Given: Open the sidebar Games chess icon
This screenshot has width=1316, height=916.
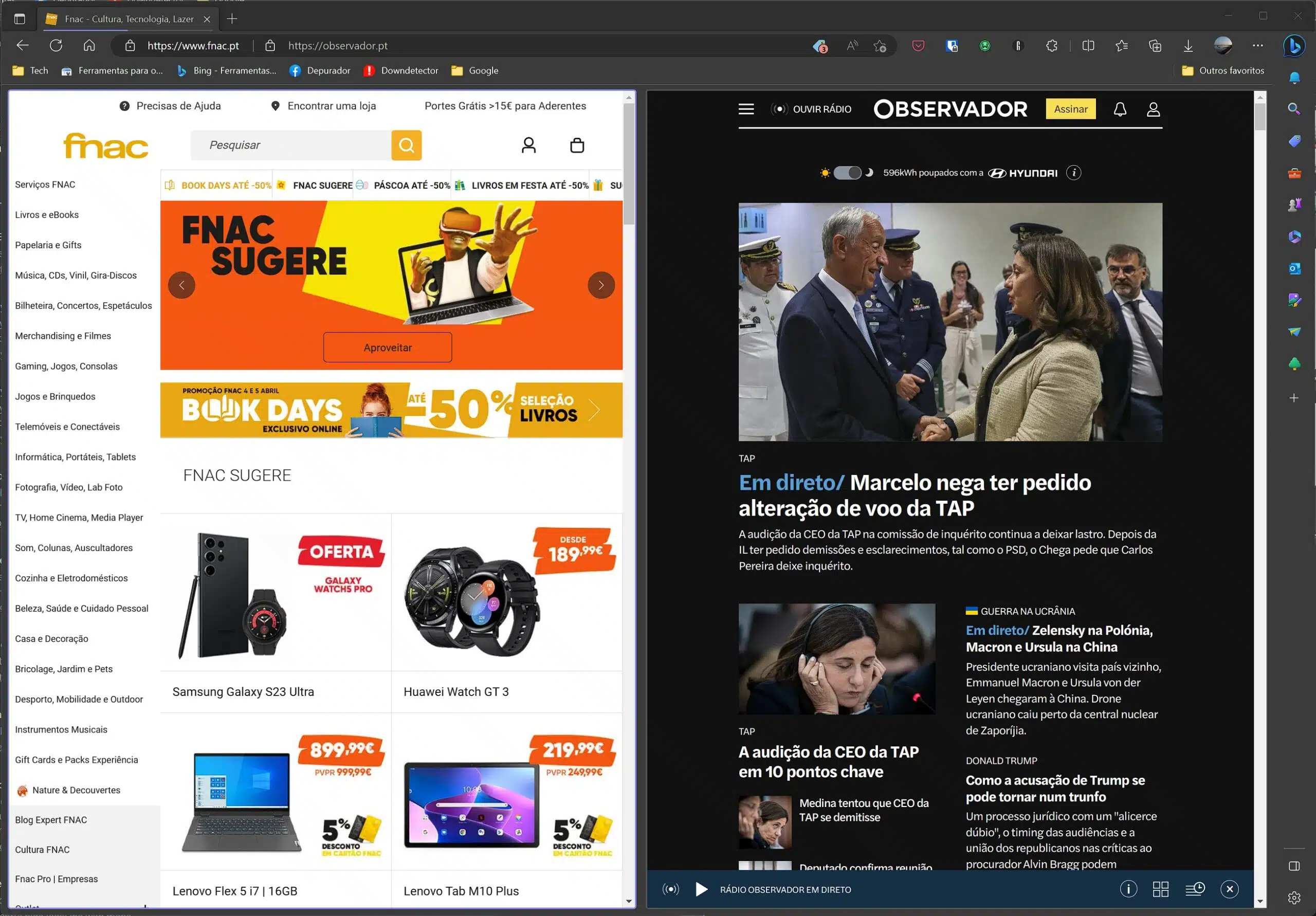Looking at the screenshot, I should (1294, 205).
